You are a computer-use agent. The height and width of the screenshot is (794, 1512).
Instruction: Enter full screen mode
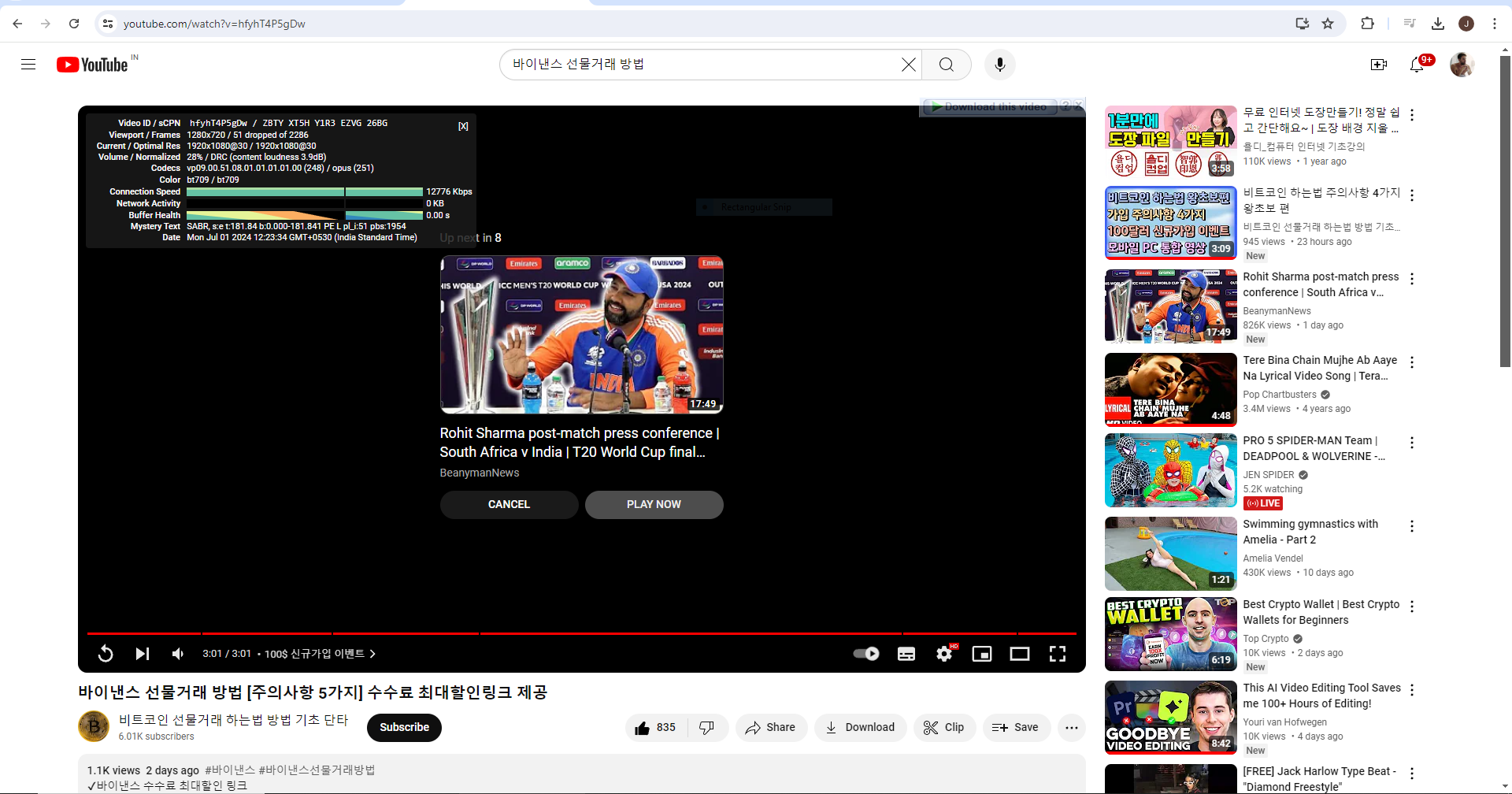point(1058,654)
